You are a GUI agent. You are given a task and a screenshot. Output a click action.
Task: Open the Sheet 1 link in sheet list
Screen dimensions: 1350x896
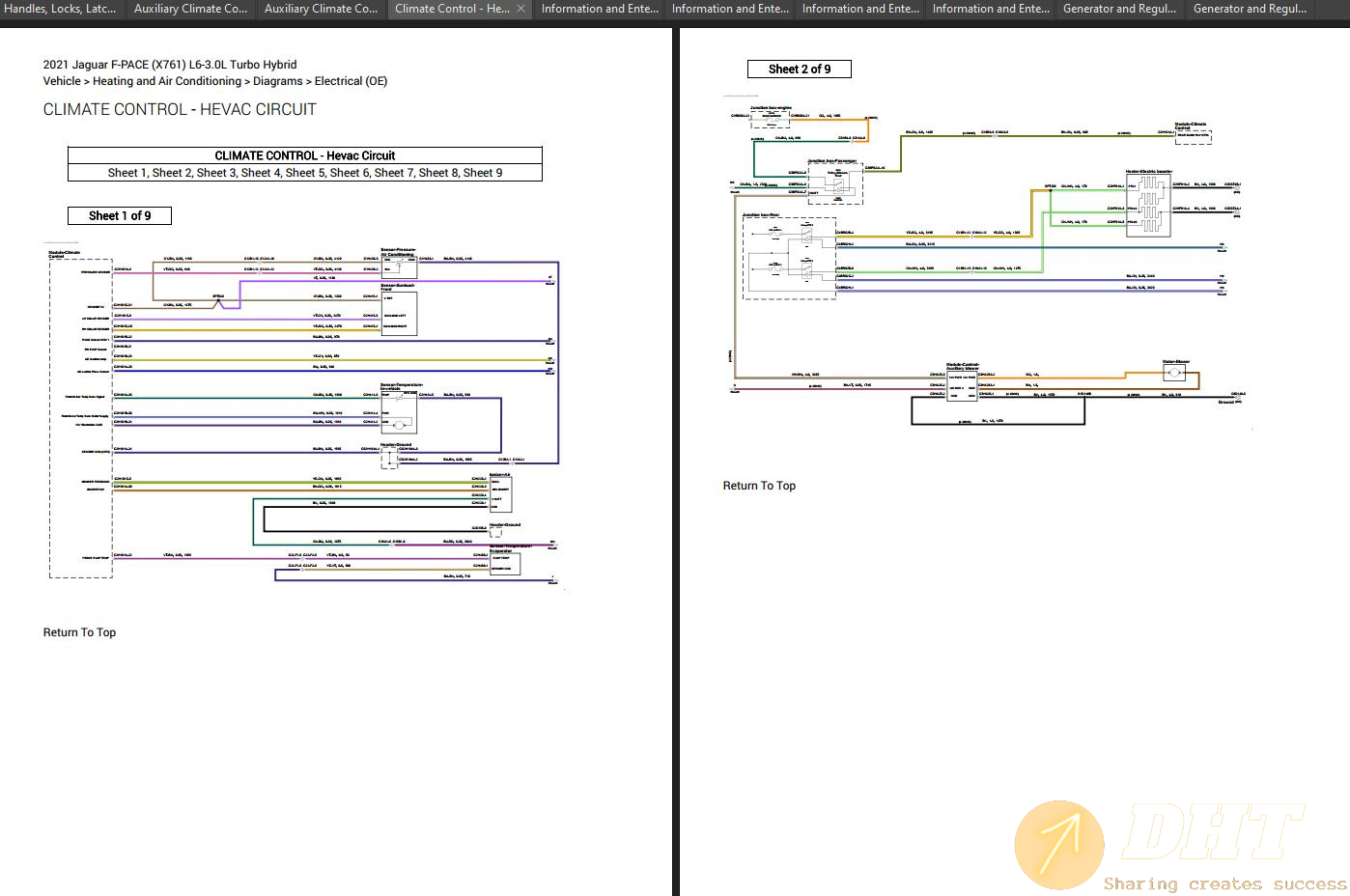coord(127,173)
